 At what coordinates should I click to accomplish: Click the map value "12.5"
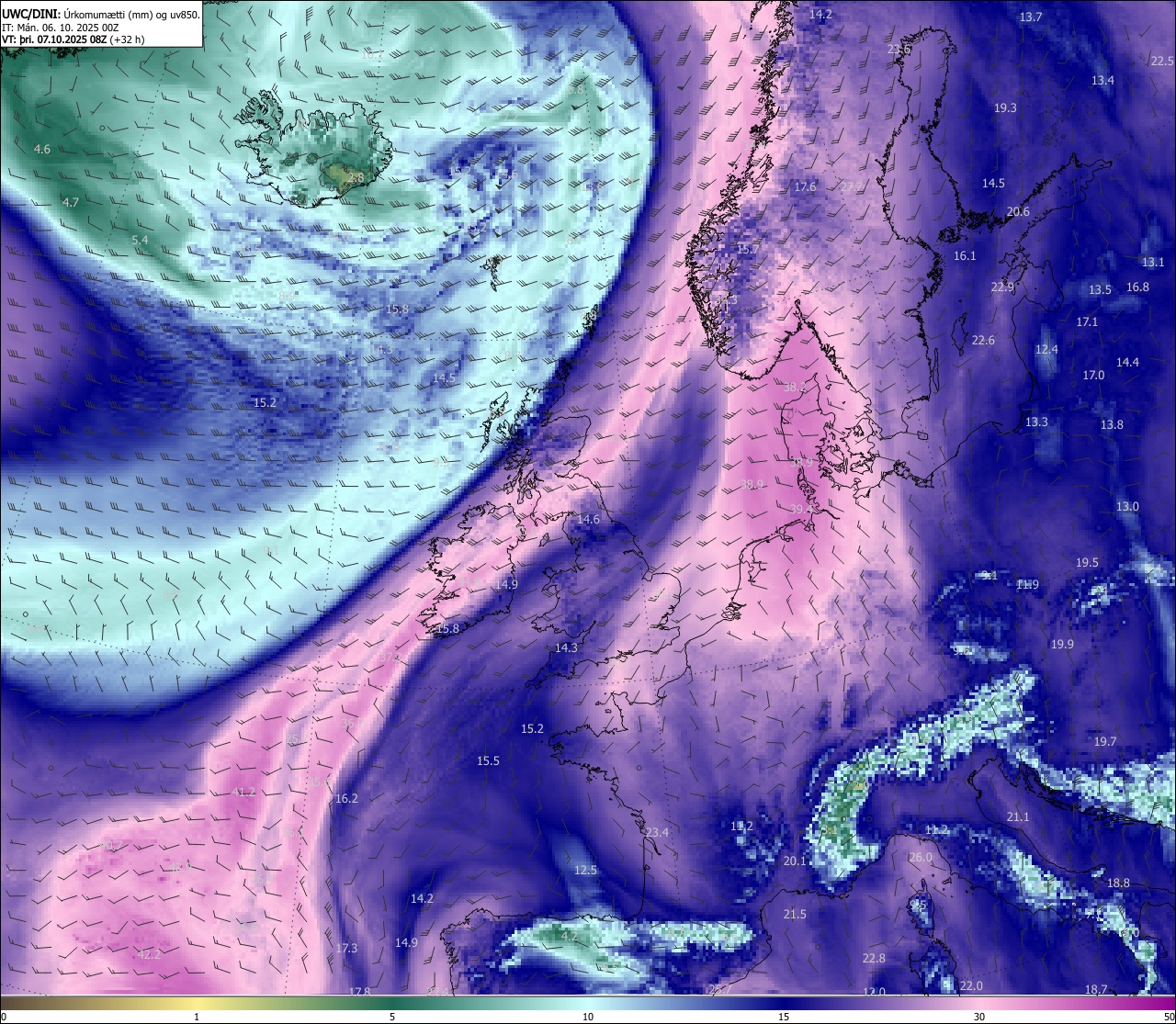tap(585, 871)
